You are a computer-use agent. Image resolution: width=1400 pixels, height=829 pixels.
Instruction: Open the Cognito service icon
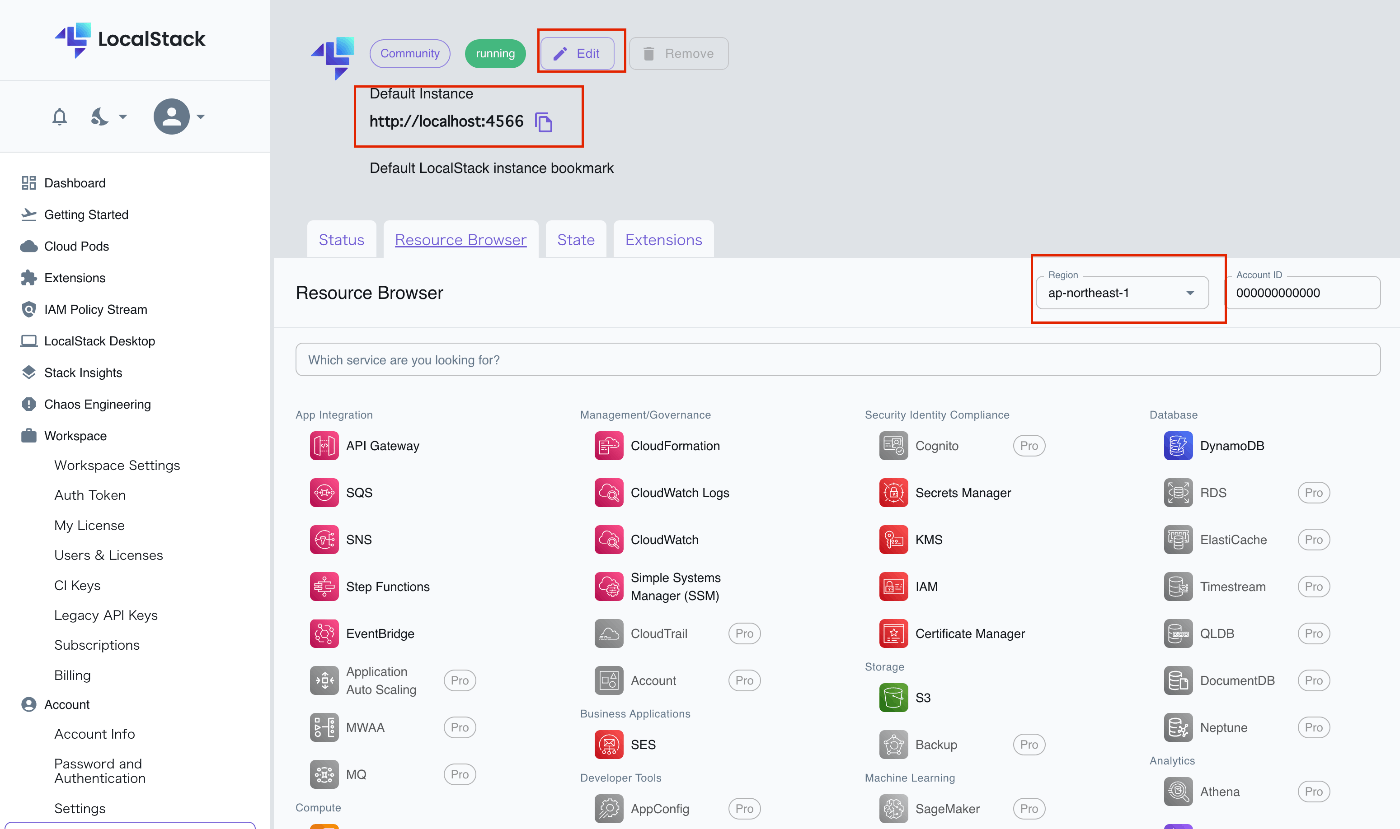pos(894,446)
